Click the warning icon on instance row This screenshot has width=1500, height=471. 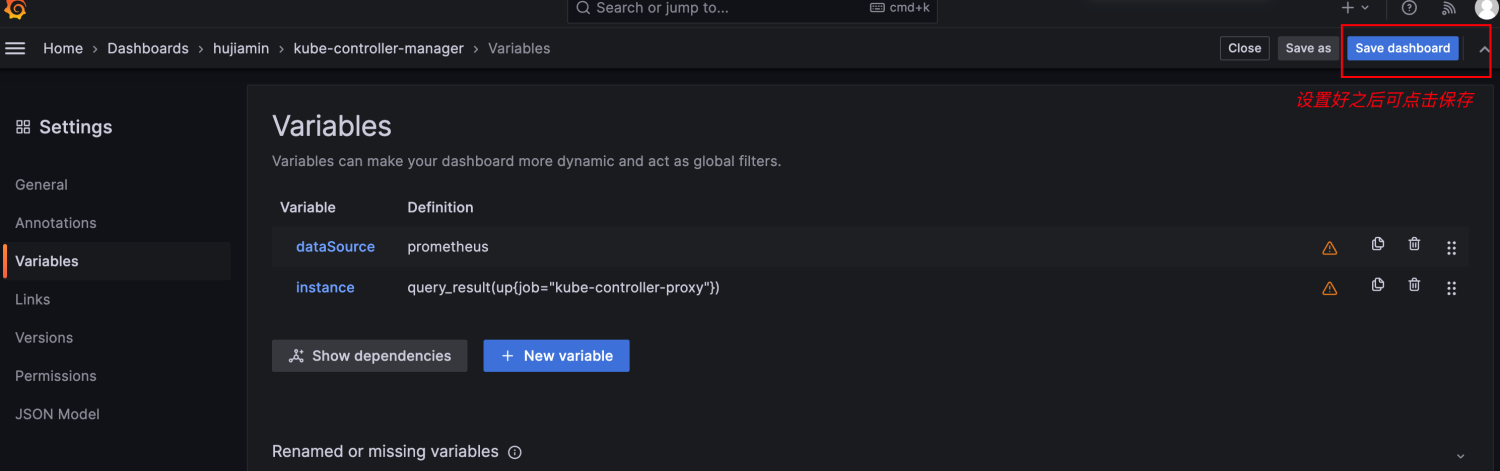click(x=1329, y=288)
